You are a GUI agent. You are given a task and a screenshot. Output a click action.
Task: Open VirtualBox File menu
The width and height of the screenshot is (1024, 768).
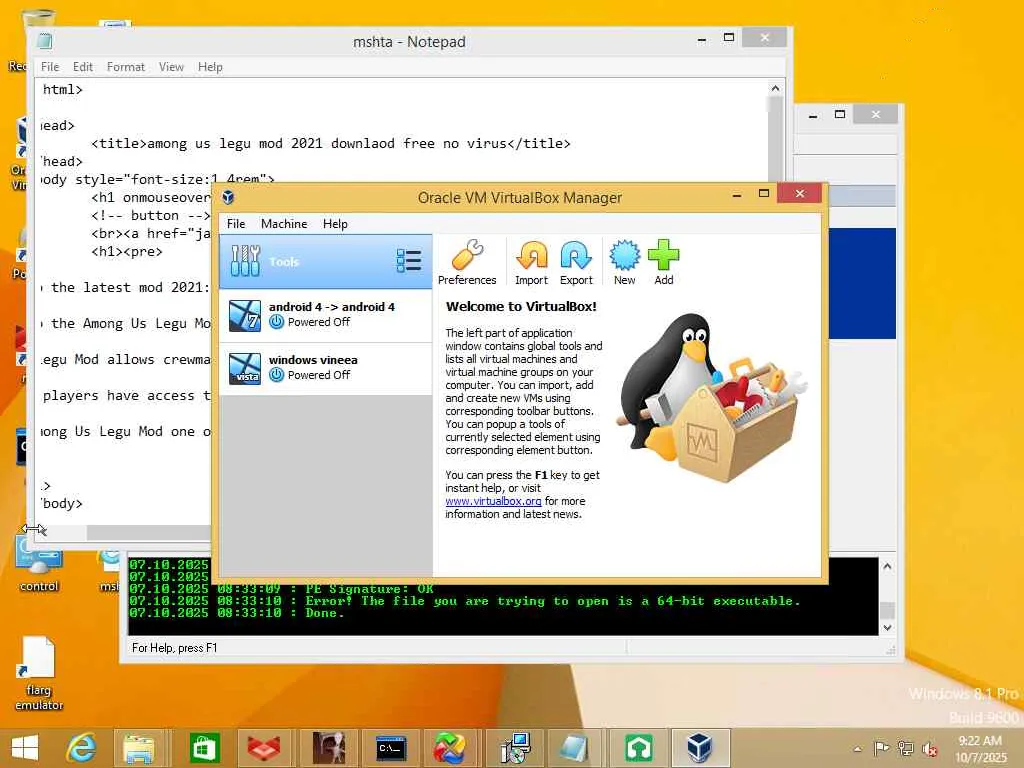[x=236, y=224]
